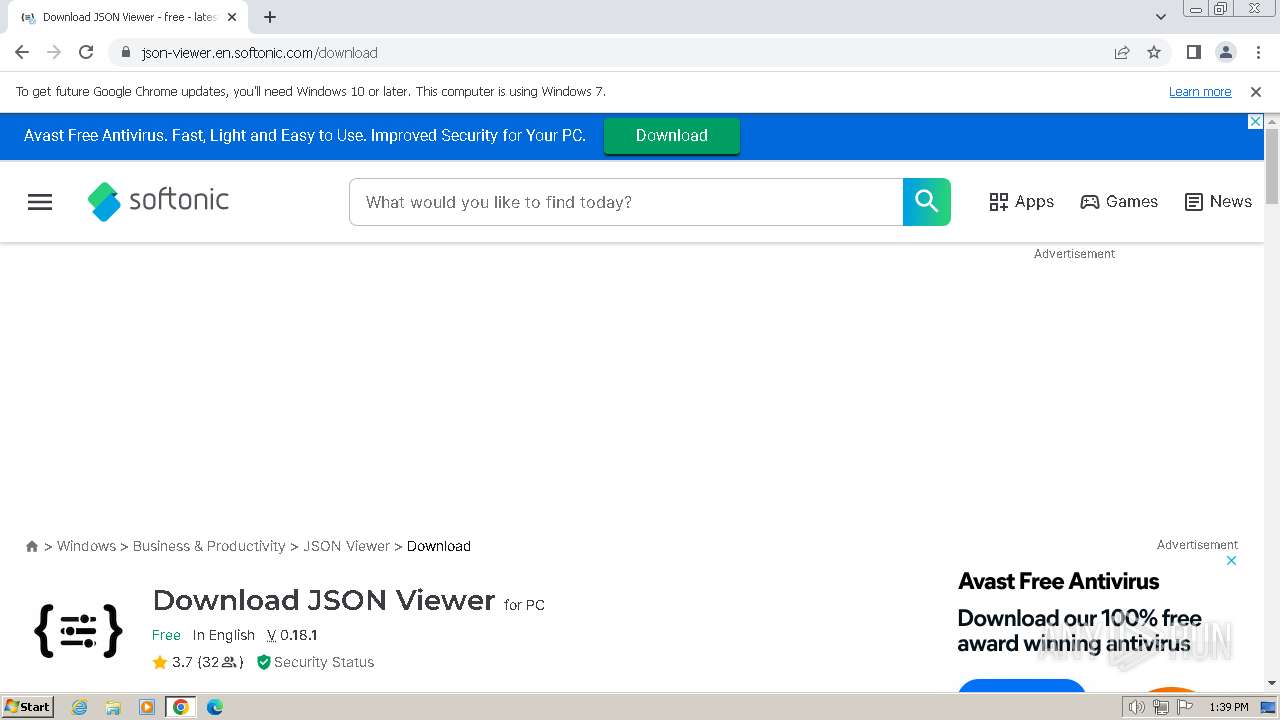Click the taskbar clock 1:39 PM
The image size is (1280, 720).
(x=1229, y=707)
